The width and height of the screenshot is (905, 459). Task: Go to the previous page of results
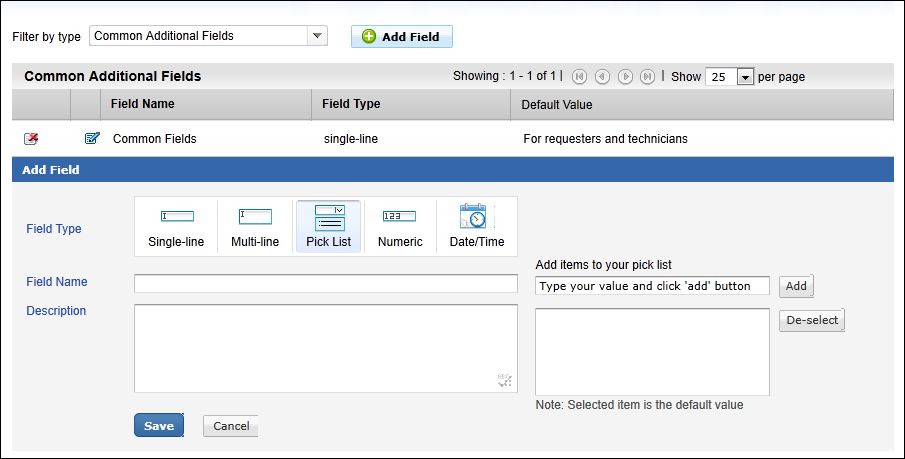click(x=602, y=76)
